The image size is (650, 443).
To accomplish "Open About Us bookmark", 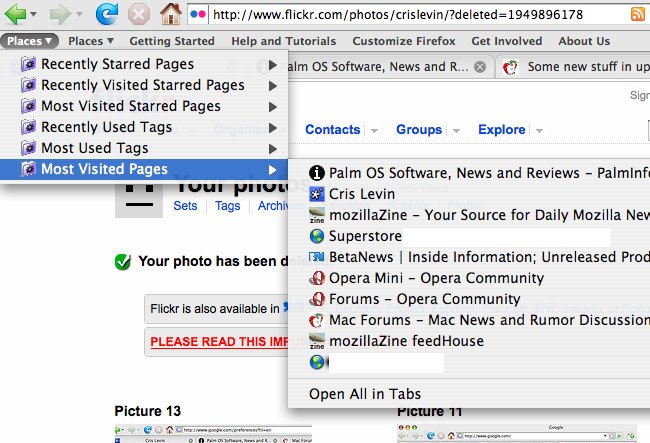I will pos(584,41).
